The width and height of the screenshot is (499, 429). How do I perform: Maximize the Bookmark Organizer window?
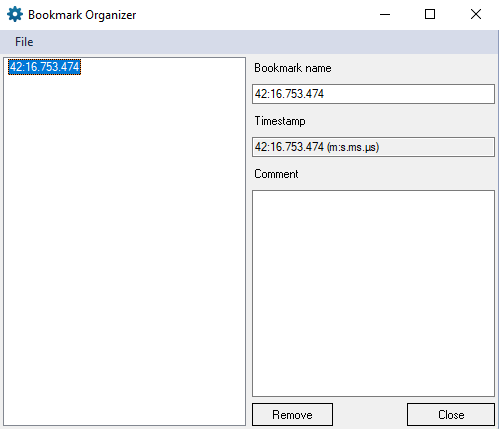pos(430,14)
